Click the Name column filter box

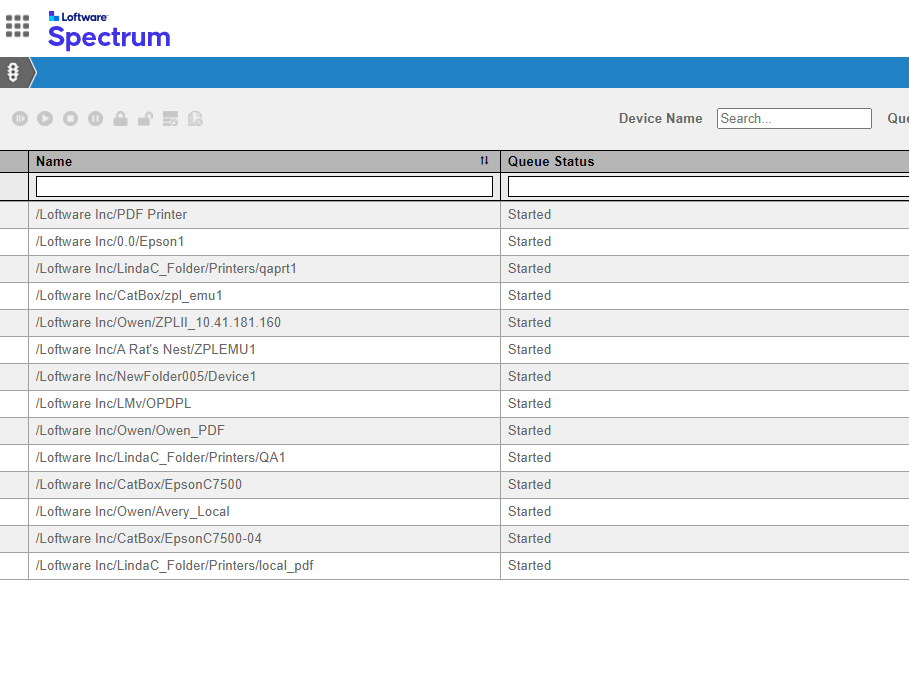[264, 187]
